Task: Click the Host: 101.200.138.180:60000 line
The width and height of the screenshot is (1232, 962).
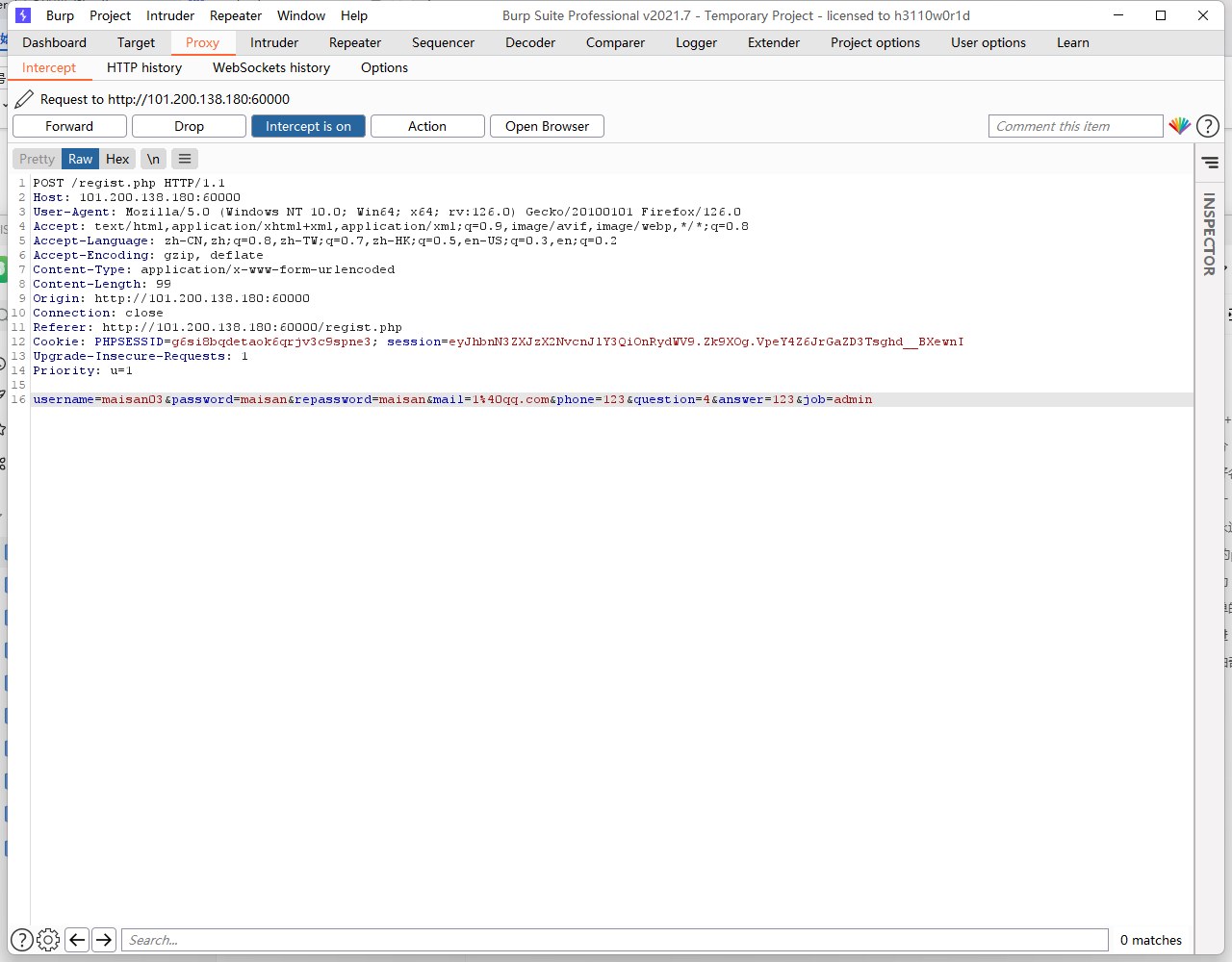Action: point(137,197)
